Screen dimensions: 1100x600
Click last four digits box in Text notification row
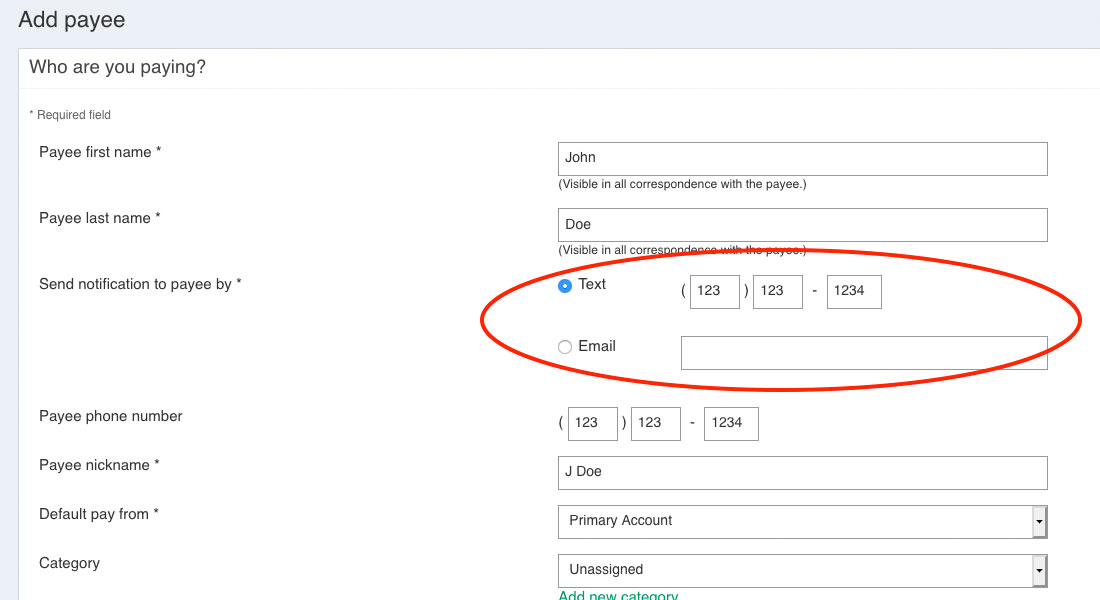854,291
